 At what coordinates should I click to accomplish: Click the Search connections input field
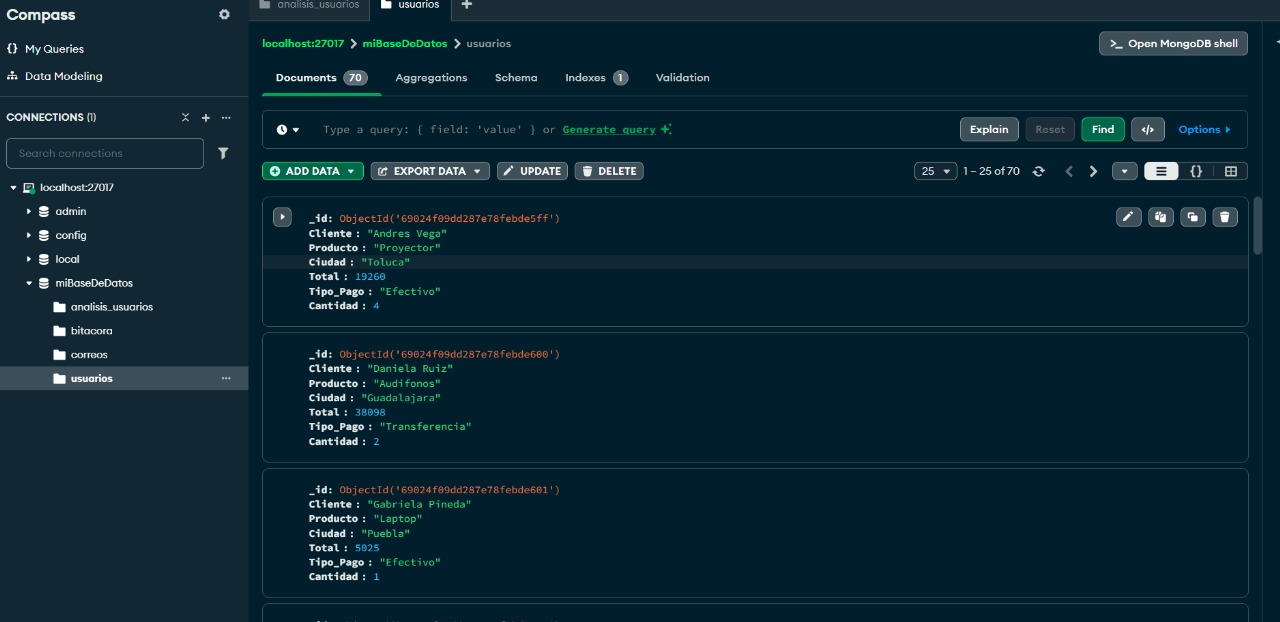(x=105, y=153)
